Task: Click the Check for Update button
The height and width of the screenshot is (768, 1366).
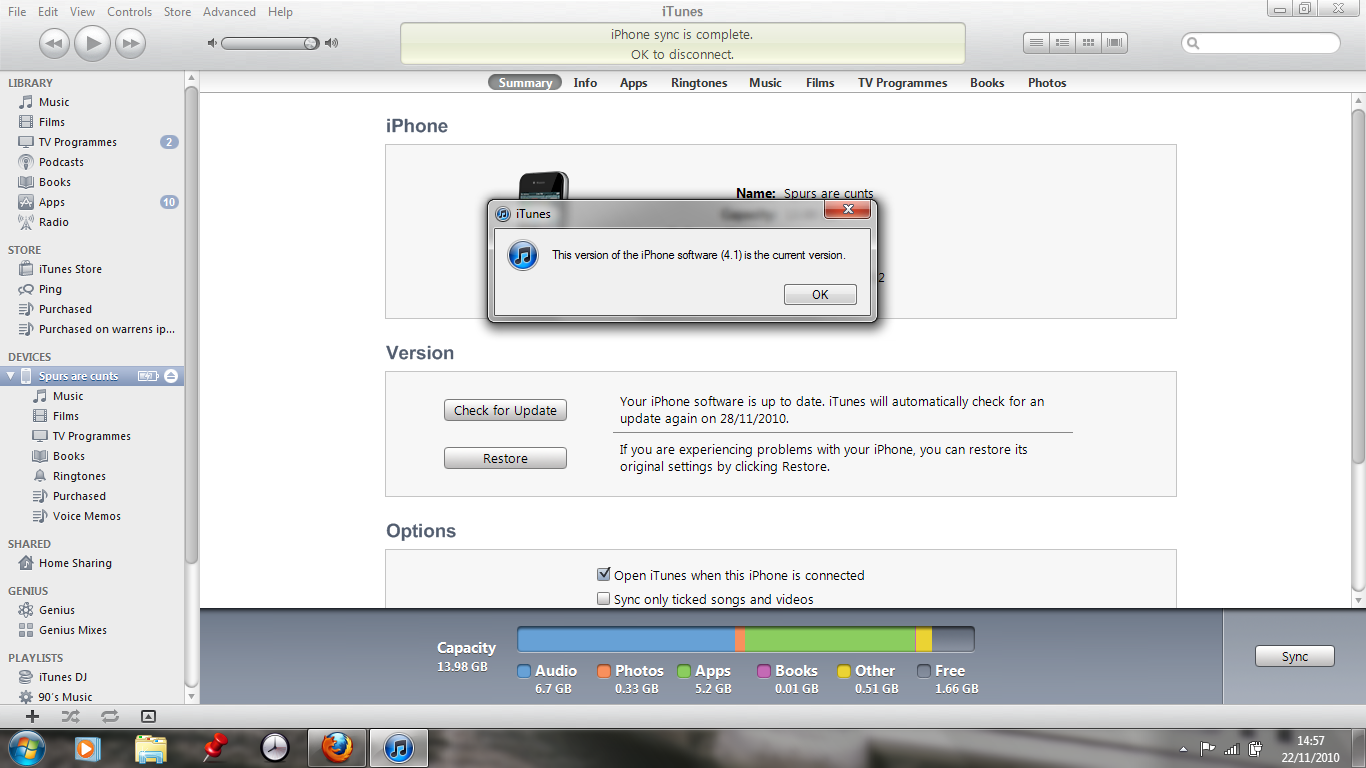Action: [x=505, y=410]
